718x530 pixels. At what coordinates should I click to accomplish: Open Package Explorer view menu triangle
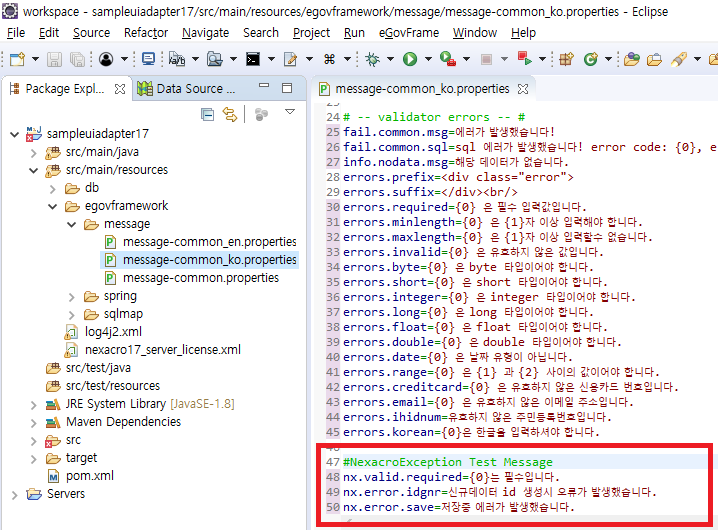click(x=290, y=112)
